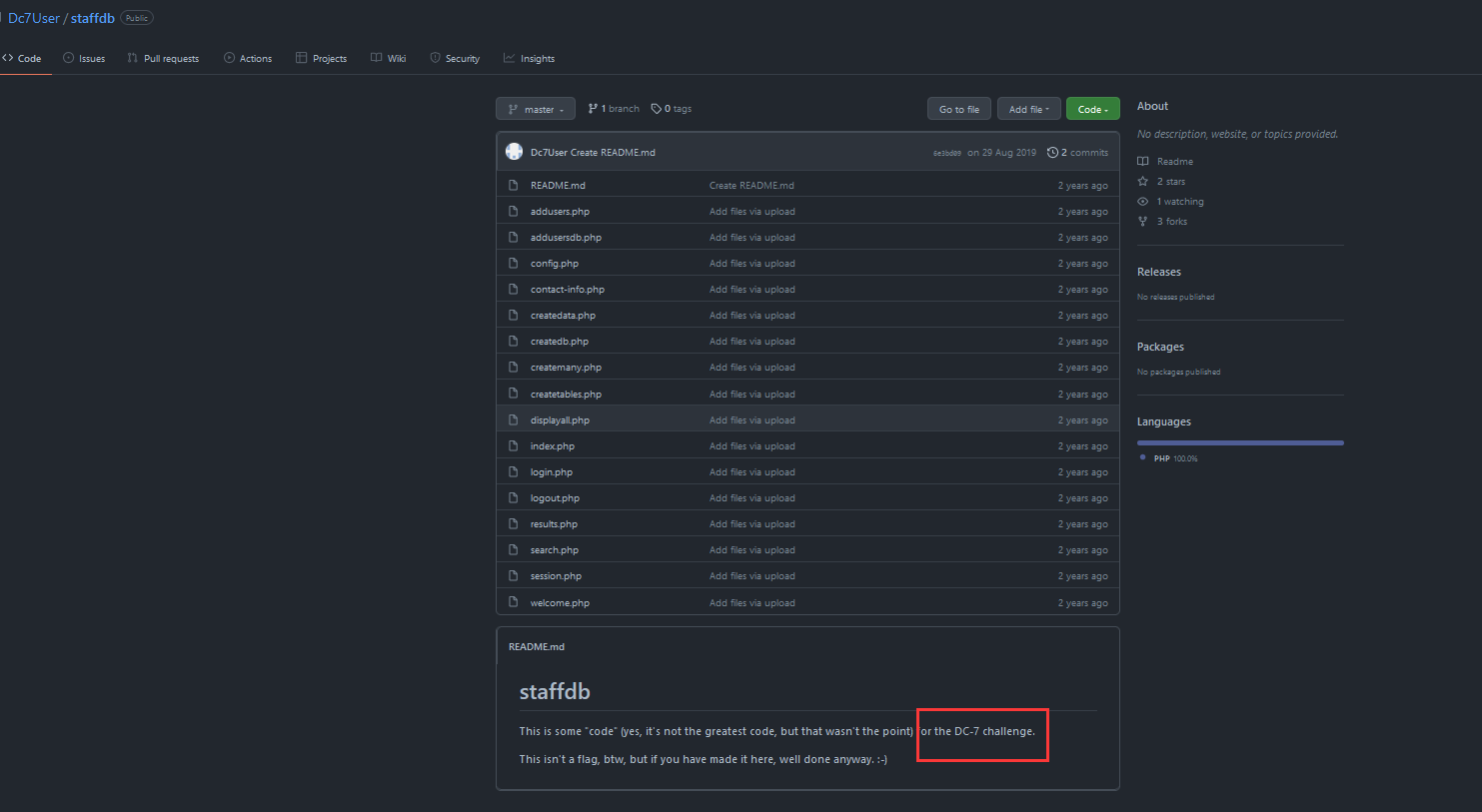Viewport: 1482px width, 812px height.
Task: Click the Dc7User owner link in header
Action: (x=34, y=18)
